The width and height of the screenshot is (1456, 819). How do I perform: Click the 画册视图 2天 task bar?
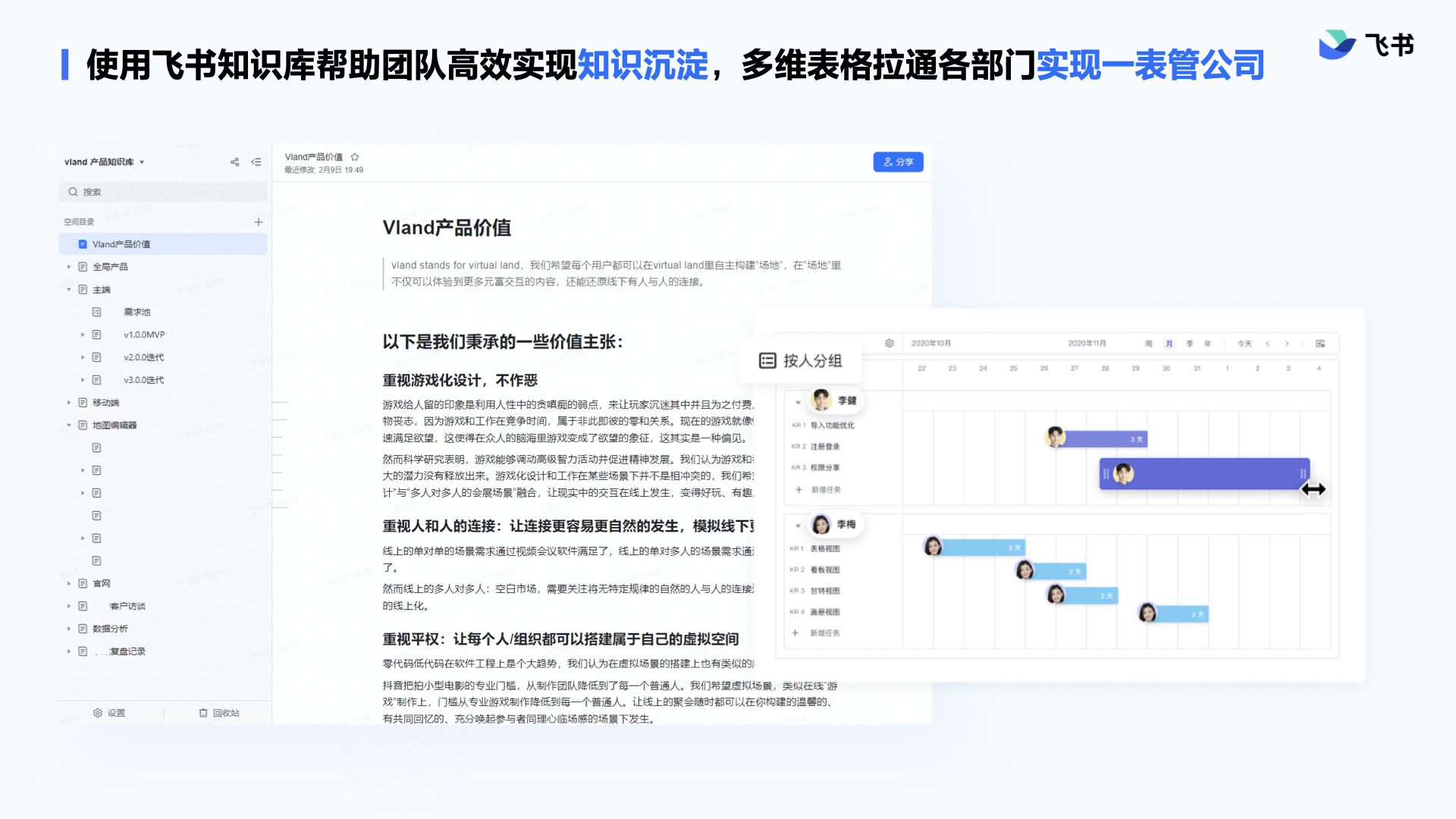point(1174,613)
